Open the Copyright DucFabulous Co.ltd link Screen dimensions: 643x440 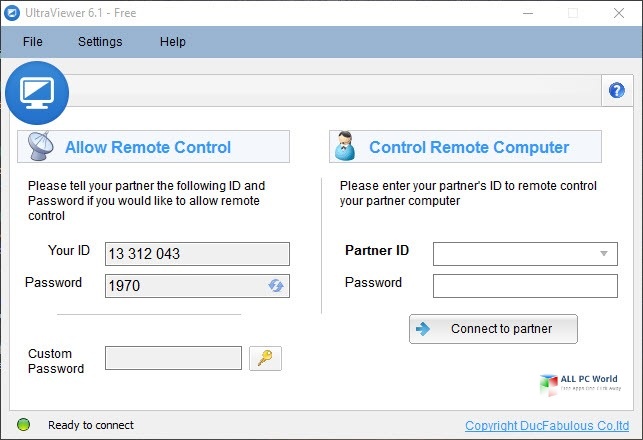pyautogui.click(x=547, y=426)
